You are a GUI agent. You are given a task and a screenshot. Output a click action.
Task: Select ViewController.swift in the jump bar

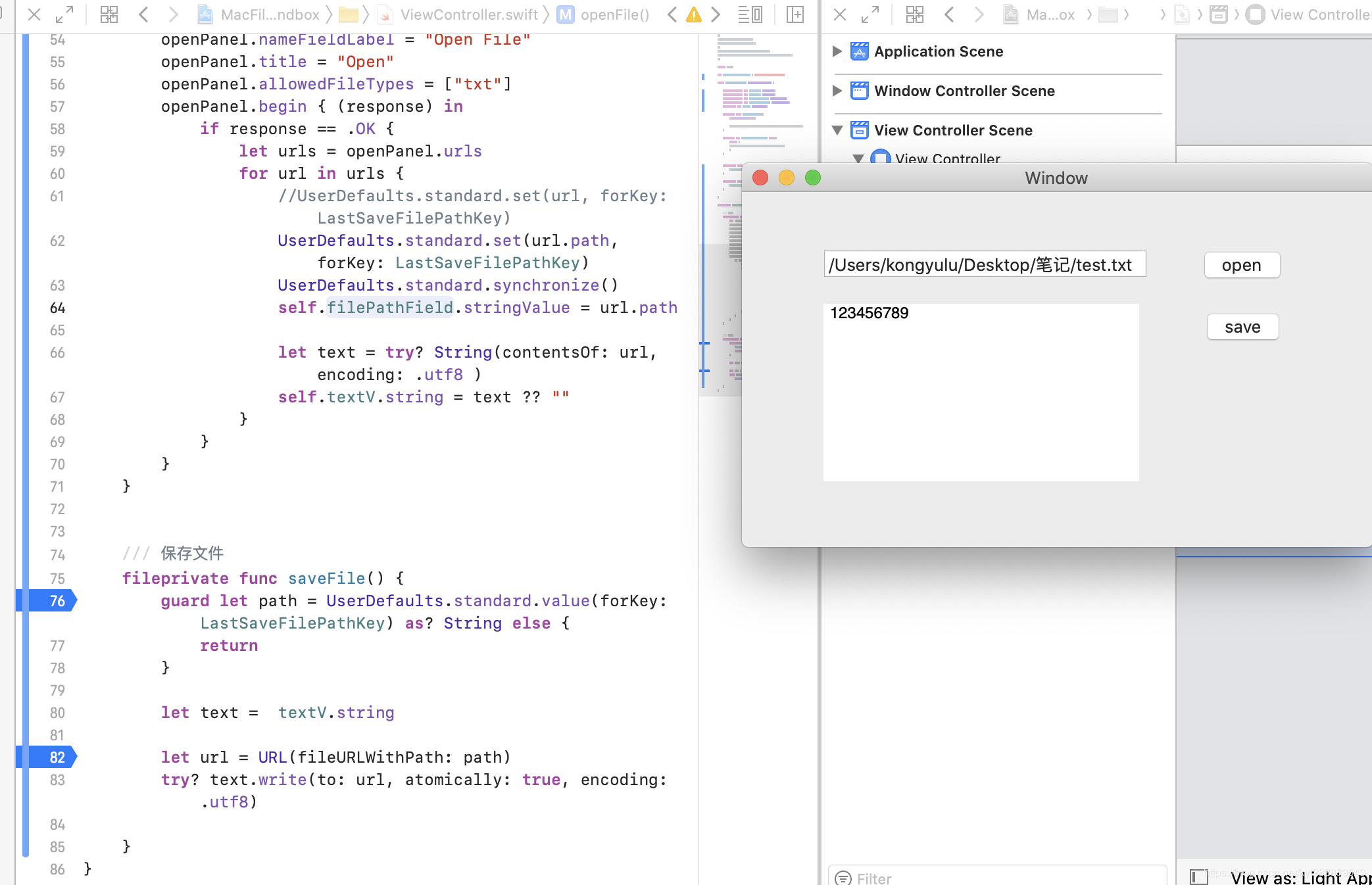click(x=468, y=14)
